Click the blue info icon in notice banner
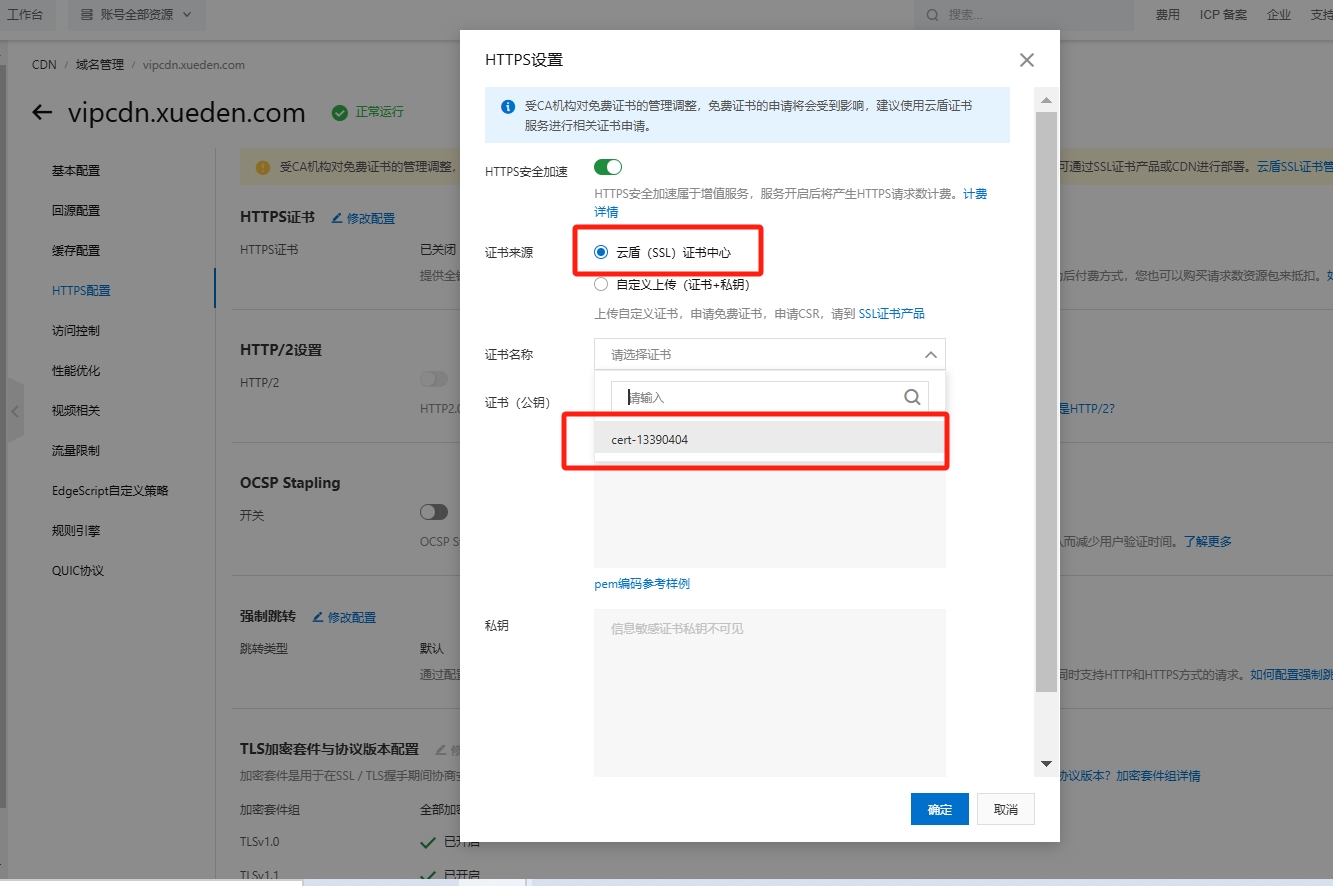 tap(508, 106)
